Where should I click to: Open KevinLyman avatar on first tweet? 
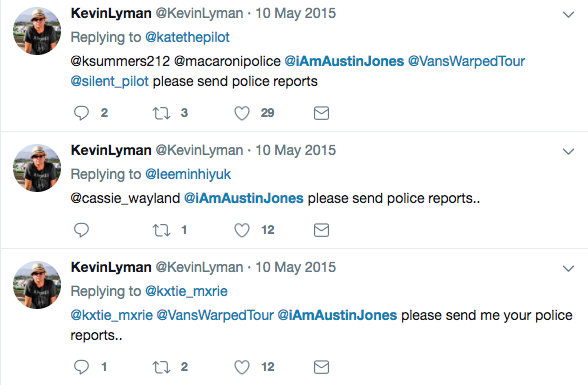click(x=37, y=31)
